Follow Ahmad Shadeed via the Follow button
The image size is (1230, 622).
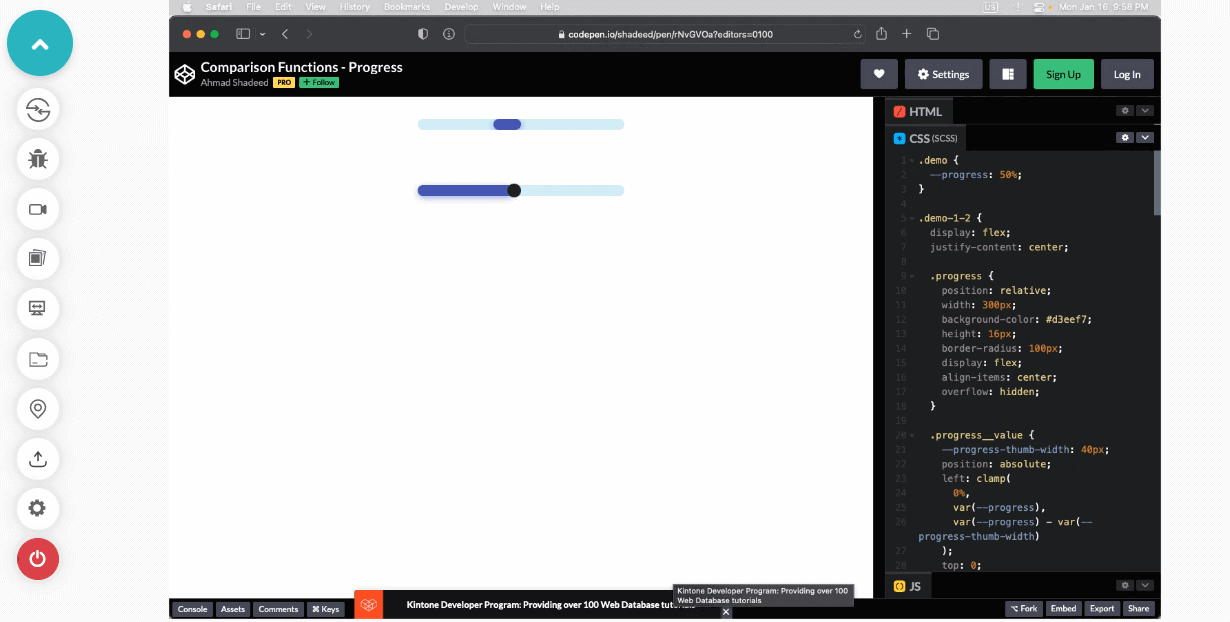(x=318, y=82)
